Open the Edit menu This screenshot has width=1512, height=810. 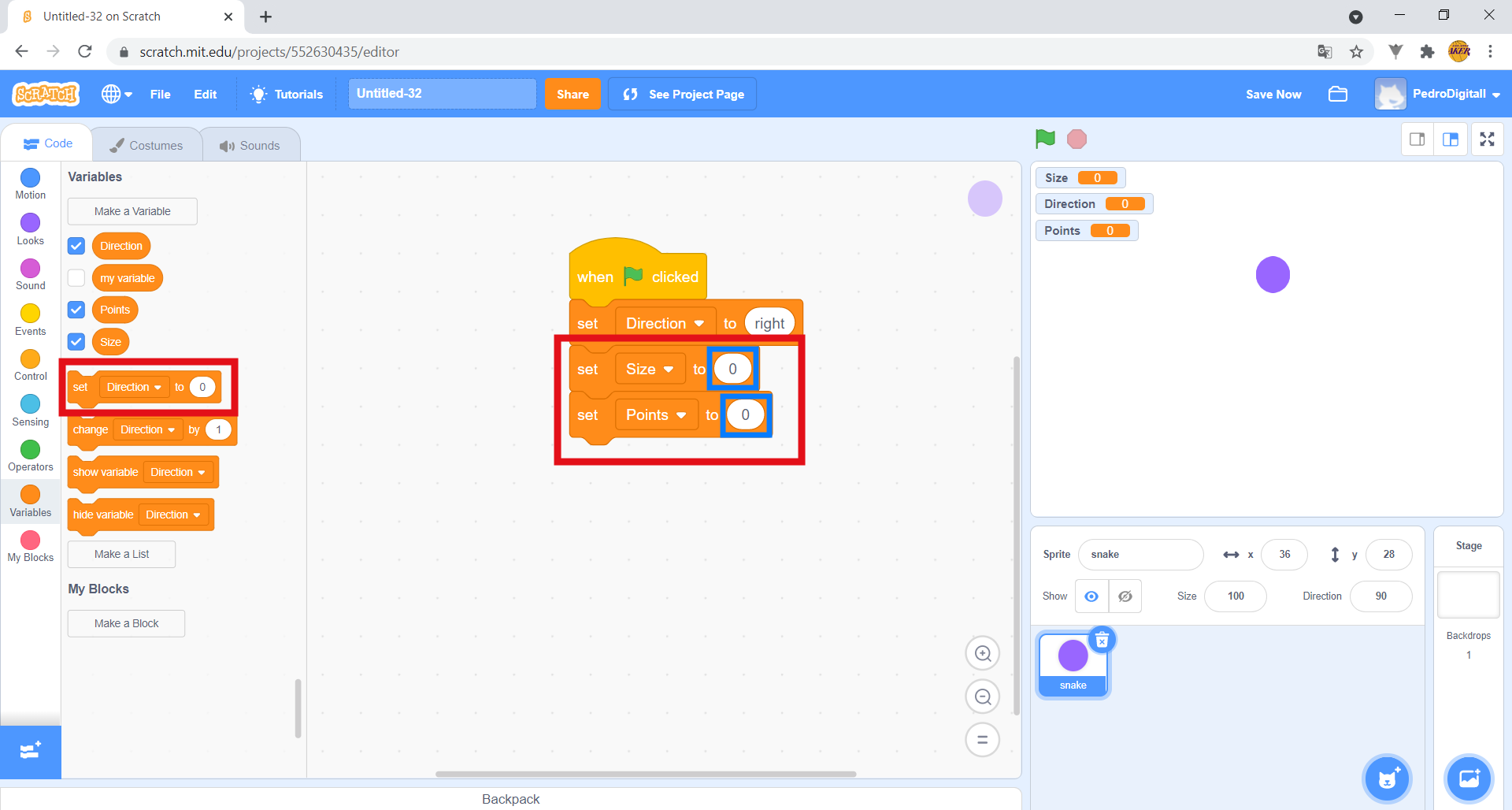pyautogui.click(x=206, y=94)
